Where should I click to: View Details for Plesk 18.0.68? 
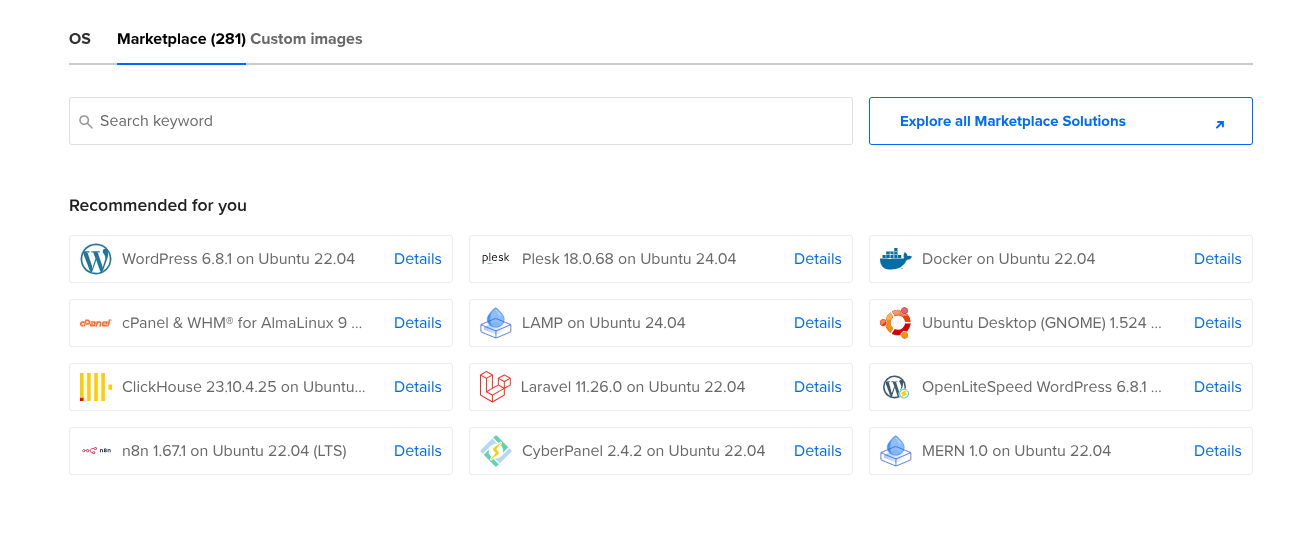click(818, 259)
